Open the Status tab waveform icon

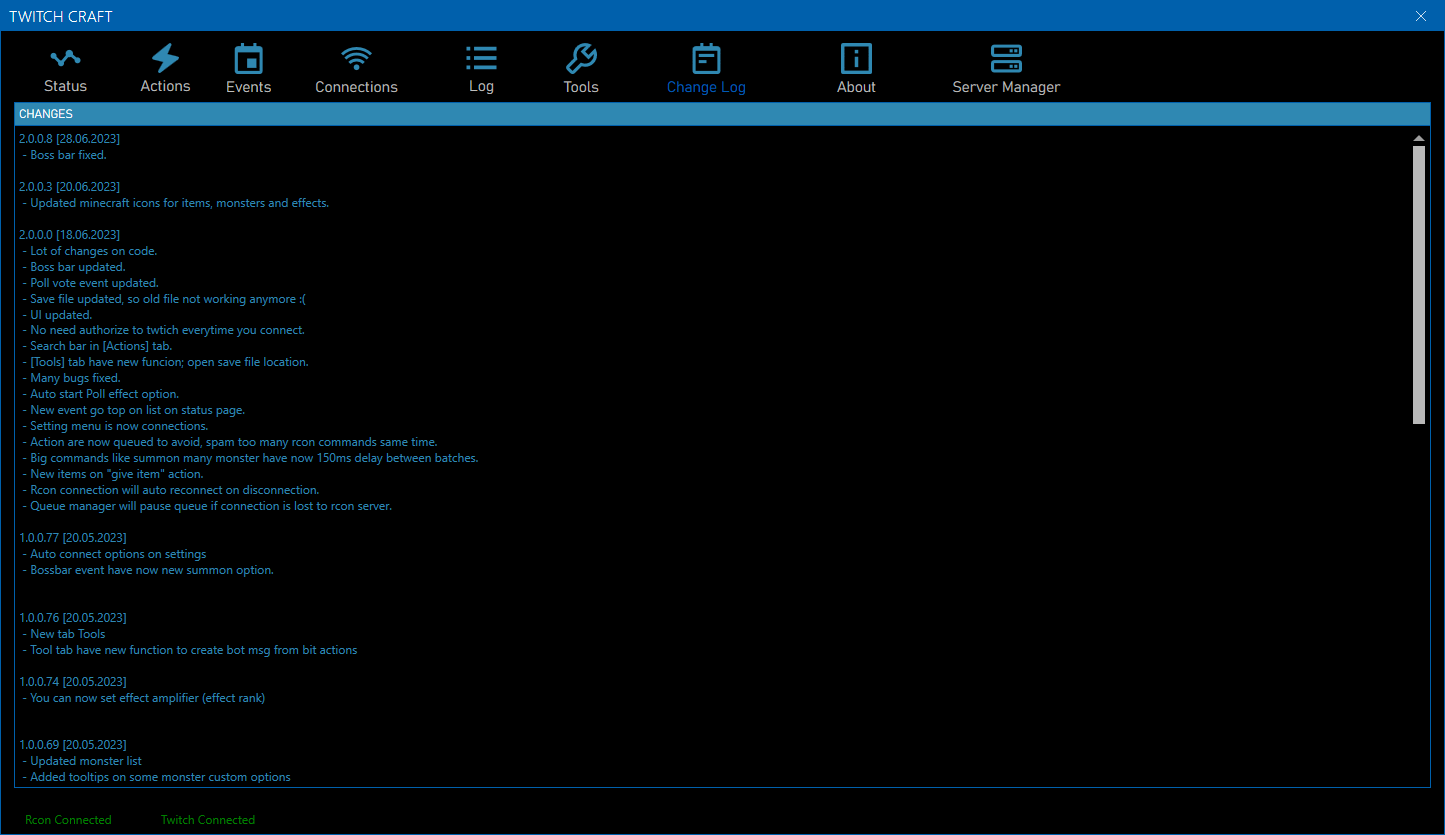click(x=65, y=58)
